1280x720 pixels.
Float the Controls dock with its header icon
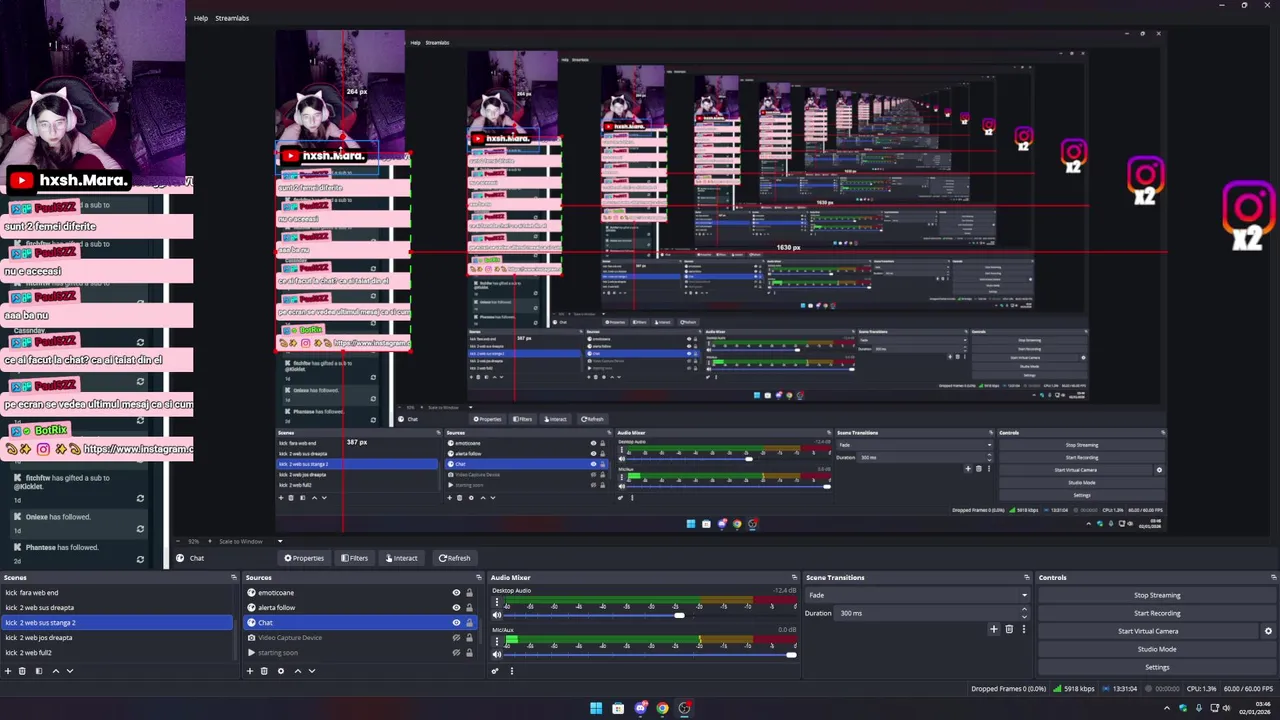[x=1274, y=577]
